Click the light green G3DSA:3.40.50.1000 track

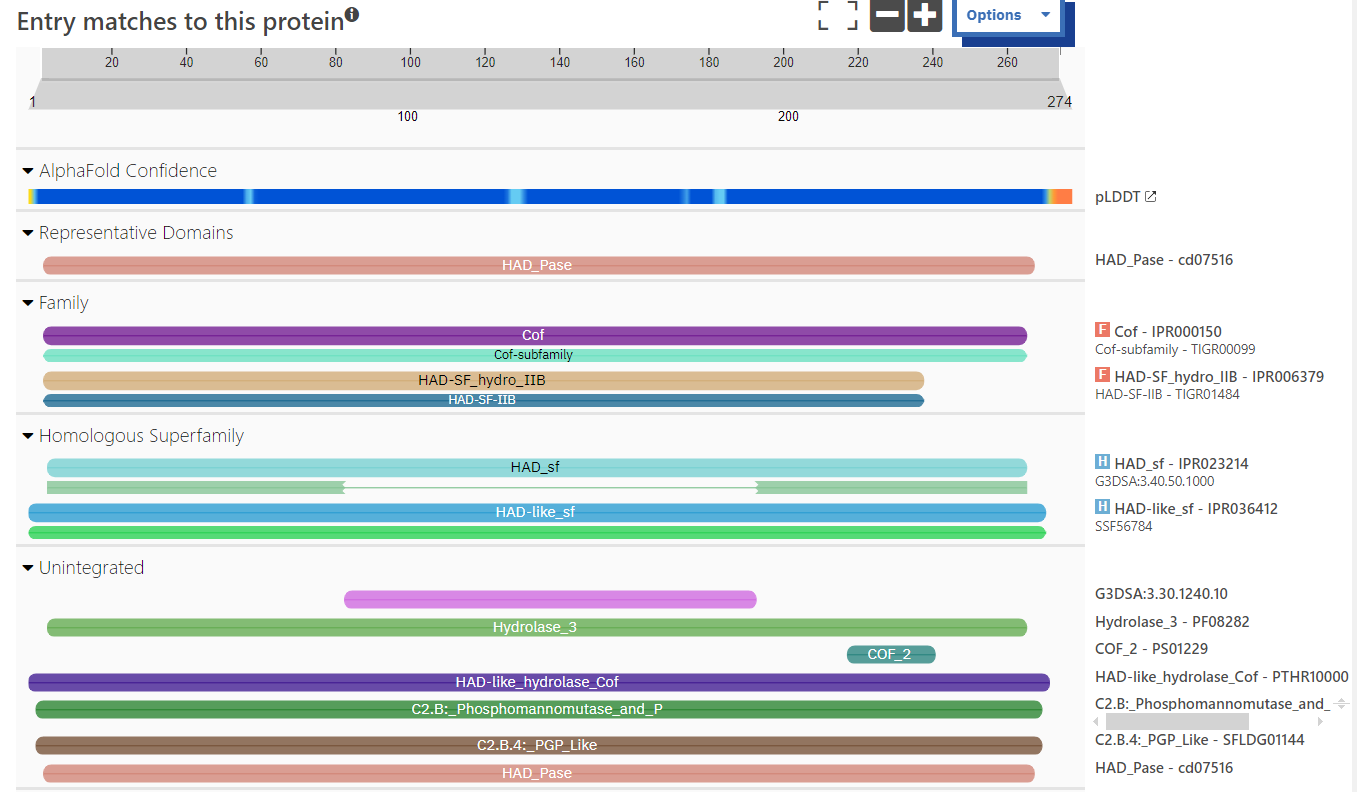click(537, 487)
